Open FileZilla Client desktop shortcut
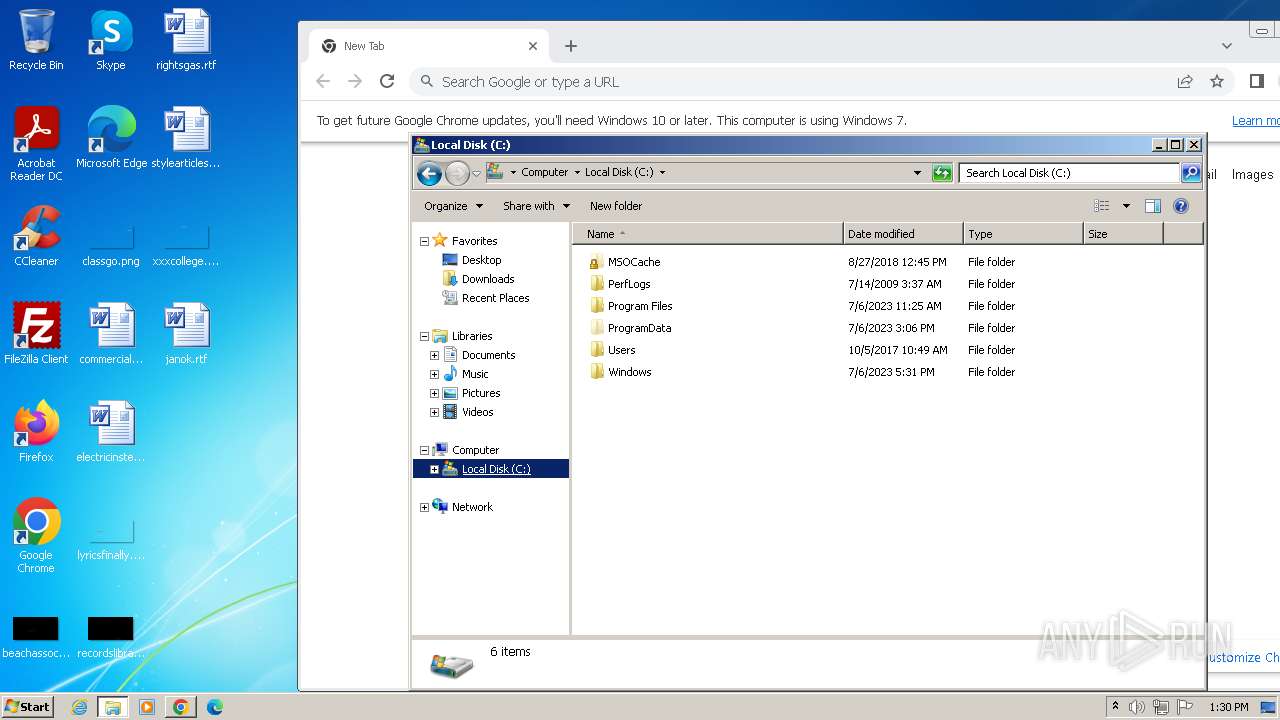The height and width of the screenshot is (720, 1280). coord(36,334)
